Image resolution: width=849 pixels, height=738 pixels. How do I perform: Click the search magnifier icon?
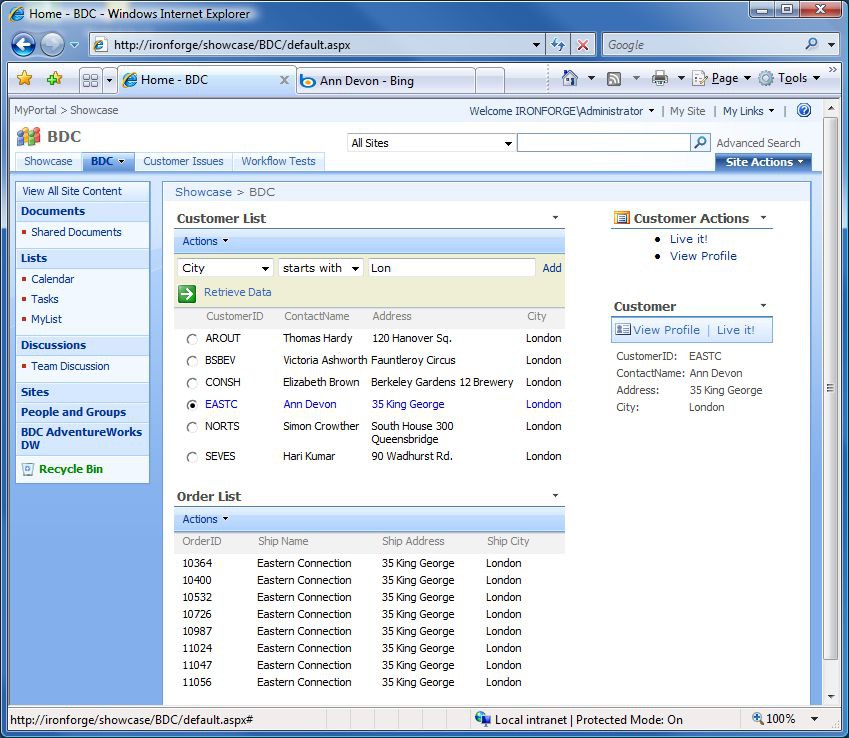(x=699, y=142)
